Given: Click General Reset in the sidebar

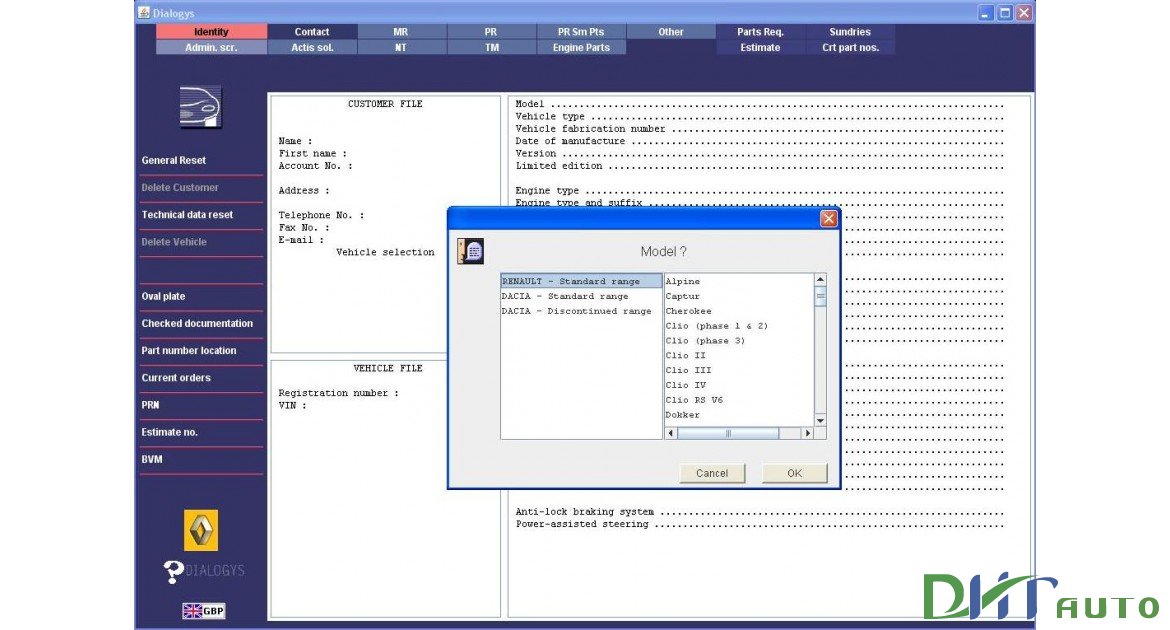Looking at the screenshot, I should [x=172, y=160].
